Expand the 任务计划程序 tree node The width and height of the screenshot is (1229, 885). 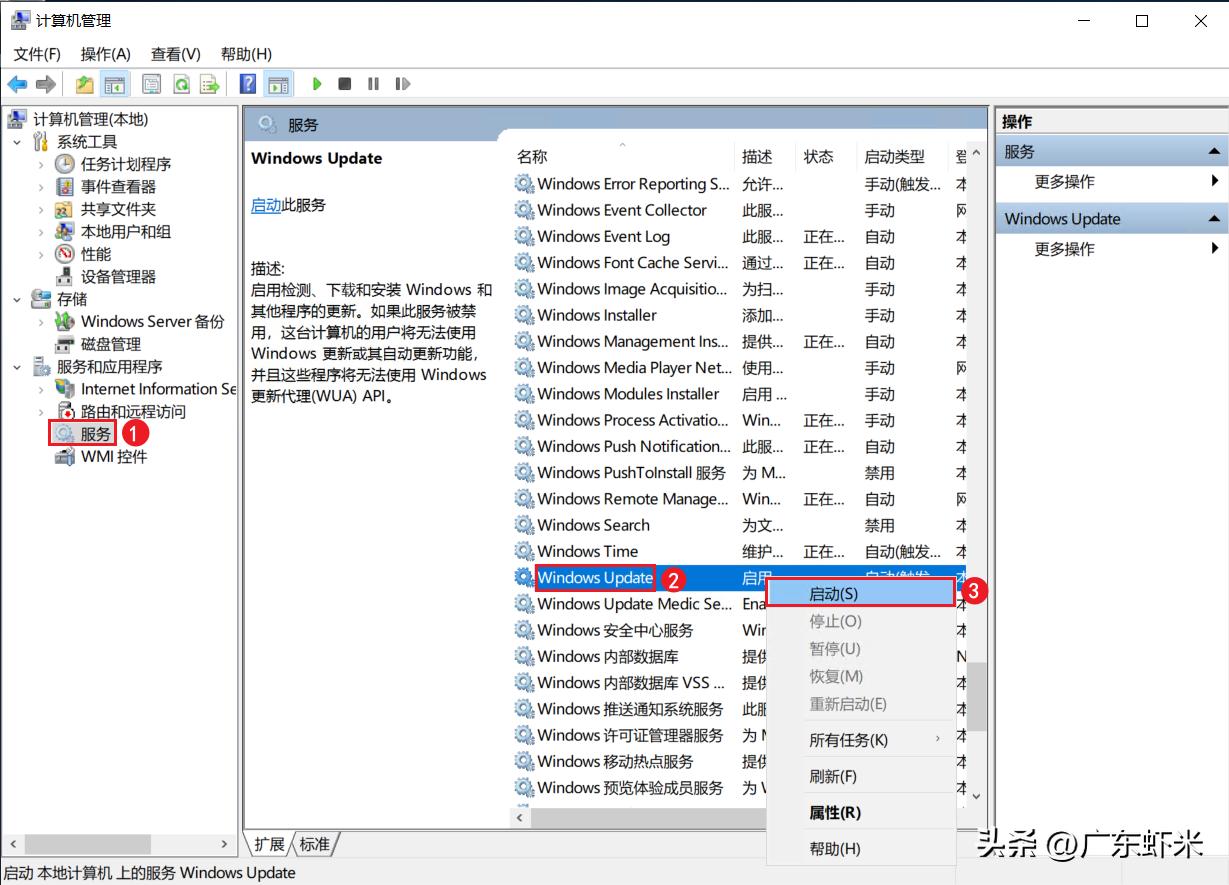click(x=41, y=164)
